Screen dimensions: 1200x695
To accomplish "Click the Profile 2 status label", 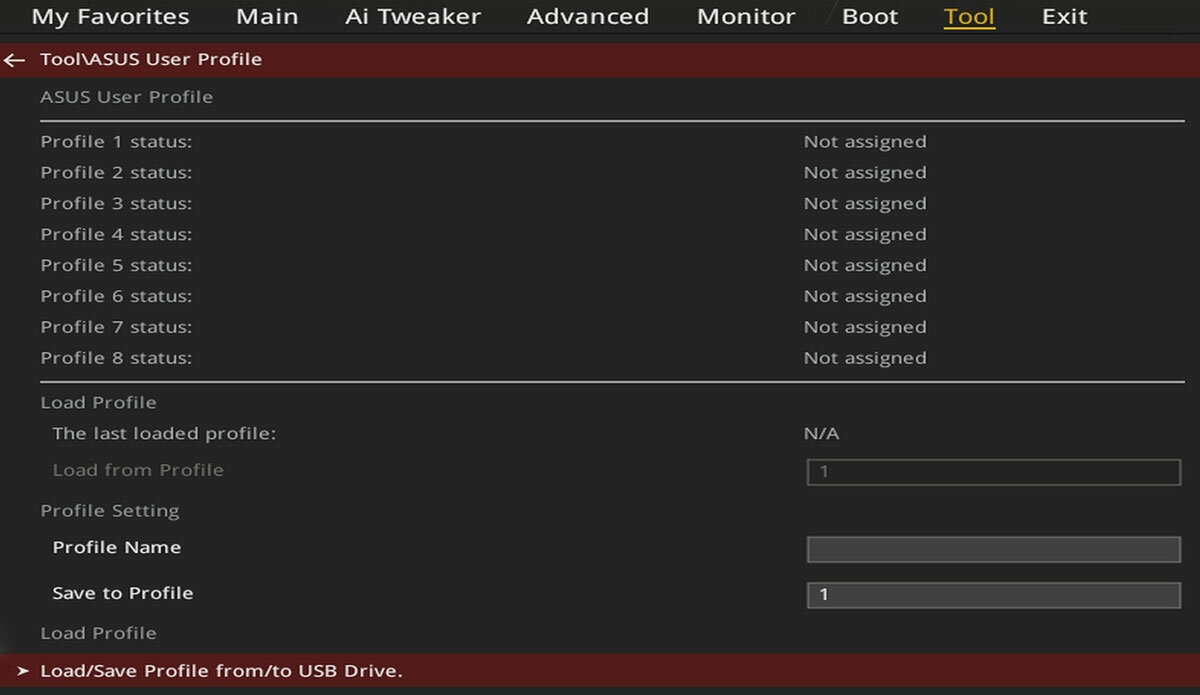I will click(116, 173).
